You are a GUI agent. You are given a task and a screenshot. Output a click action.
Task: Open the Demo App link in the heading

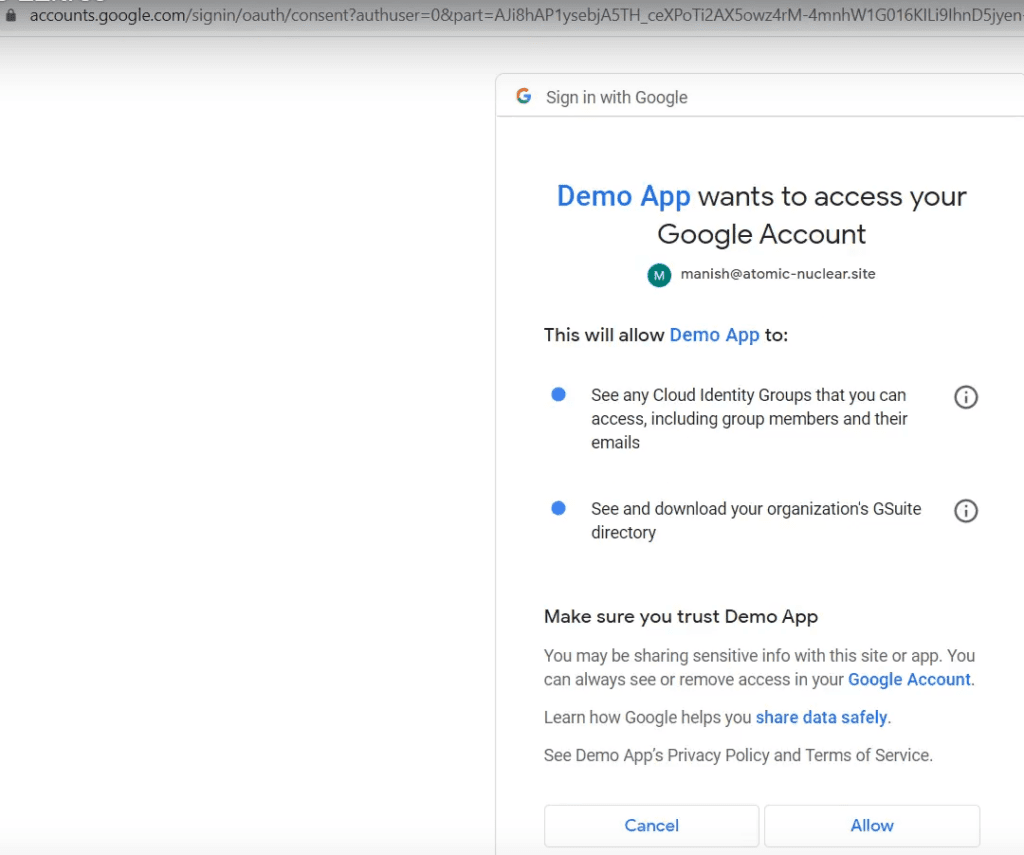click(623, 196)
